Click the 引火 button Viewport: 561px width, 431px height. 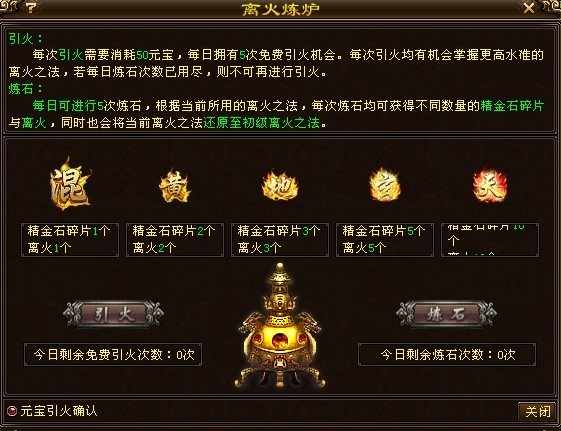point(113,314)
